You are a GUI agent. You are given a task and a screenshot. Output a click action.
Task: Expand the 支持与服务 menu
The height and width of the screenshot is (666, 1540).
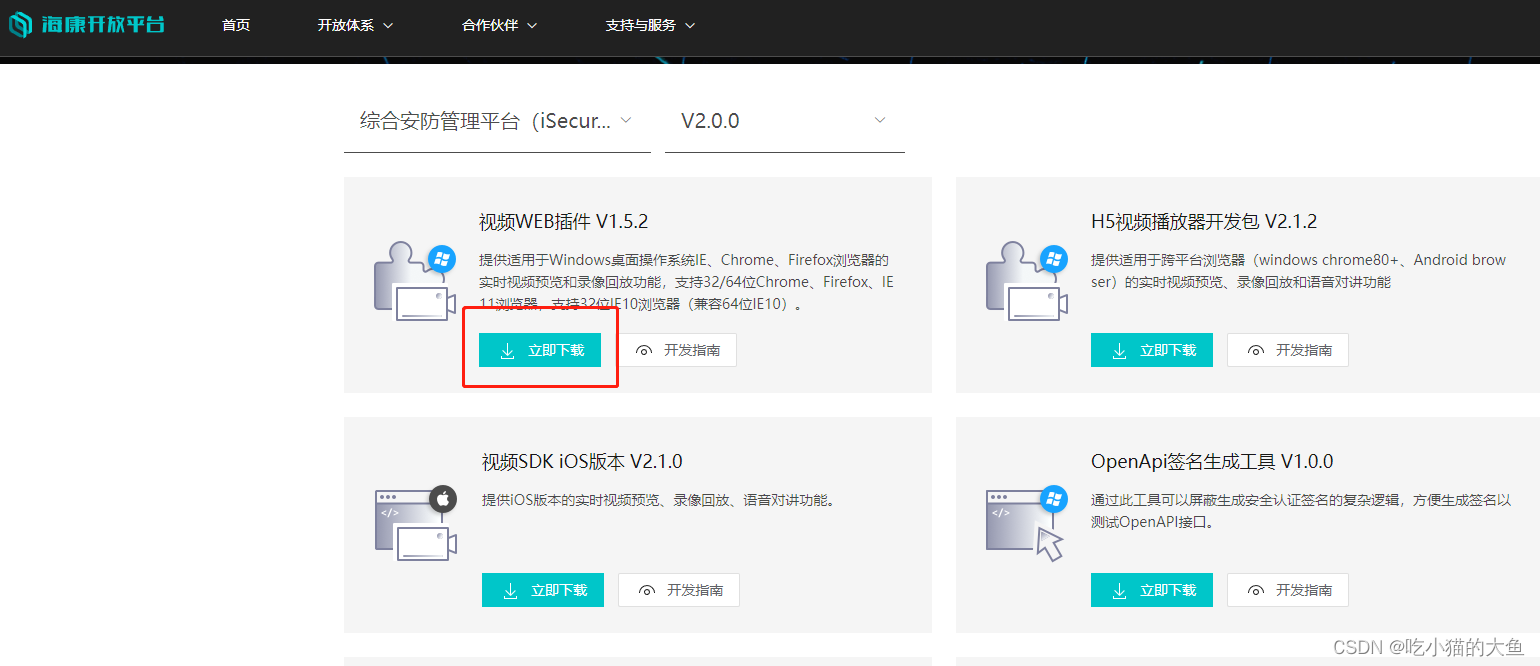coord(650,25)
